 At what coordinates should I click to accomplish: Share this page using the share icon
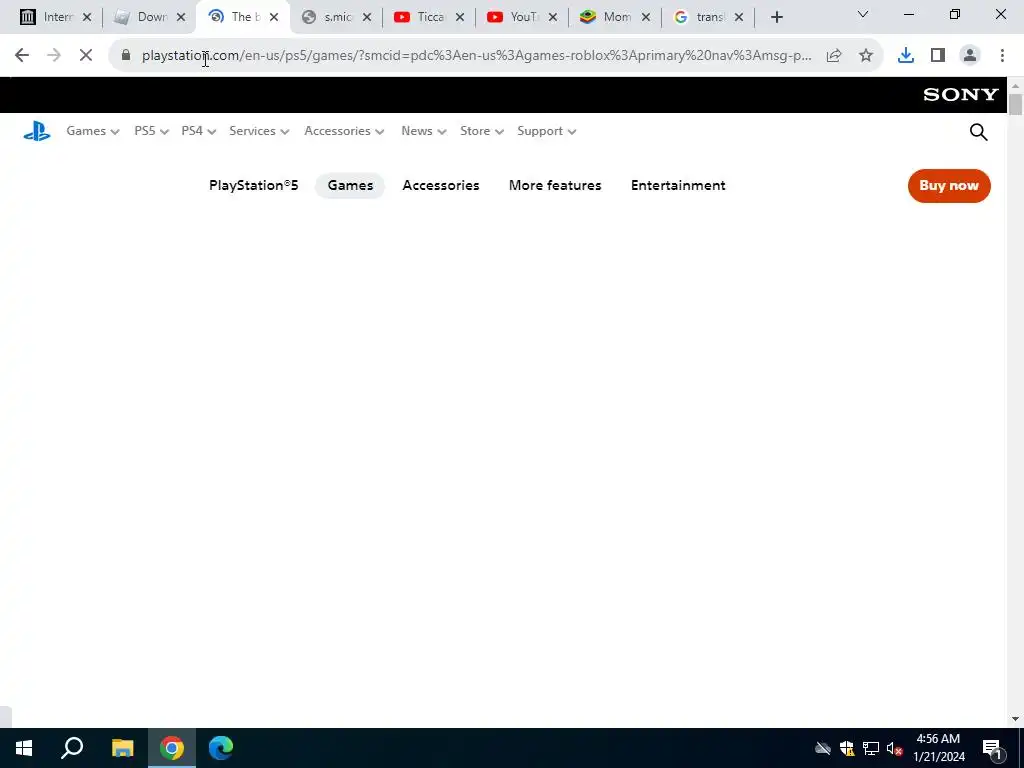point(834,56)
